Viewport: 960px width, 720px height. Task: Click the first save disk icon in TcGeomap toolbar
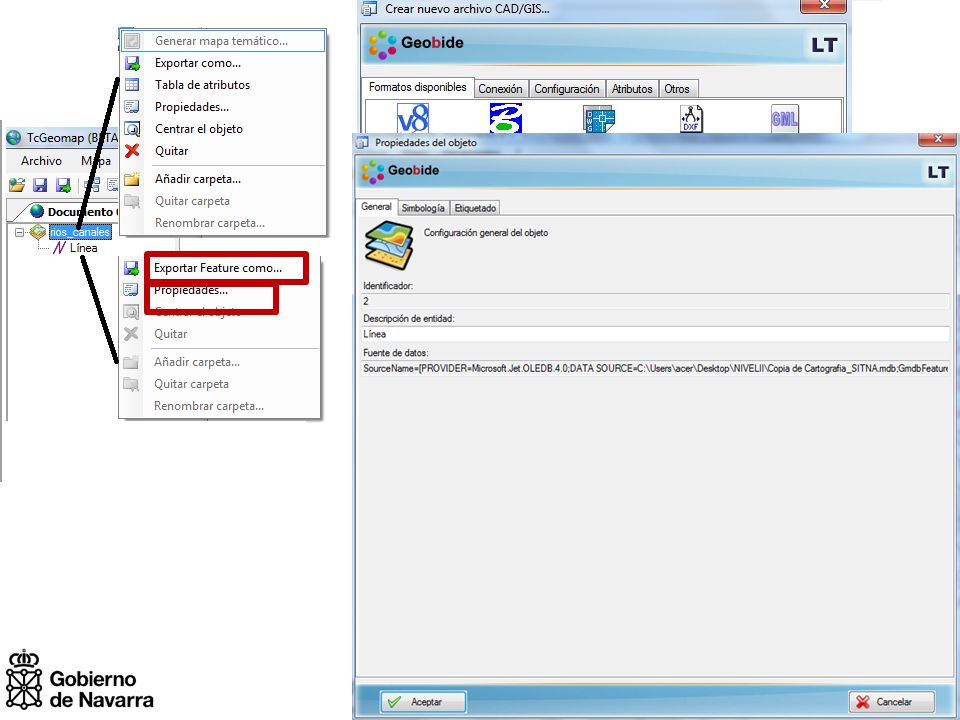click(x=40, y=185)
